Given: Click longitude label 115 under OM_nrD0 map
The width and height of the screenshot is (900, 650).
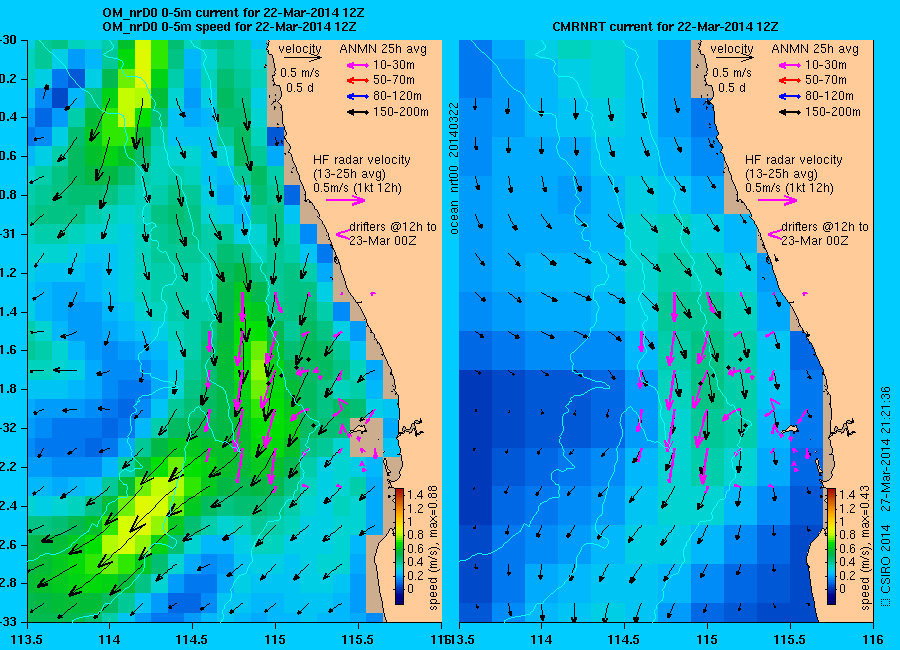Looking at the screenshot, I should click(x=275, y=639).
